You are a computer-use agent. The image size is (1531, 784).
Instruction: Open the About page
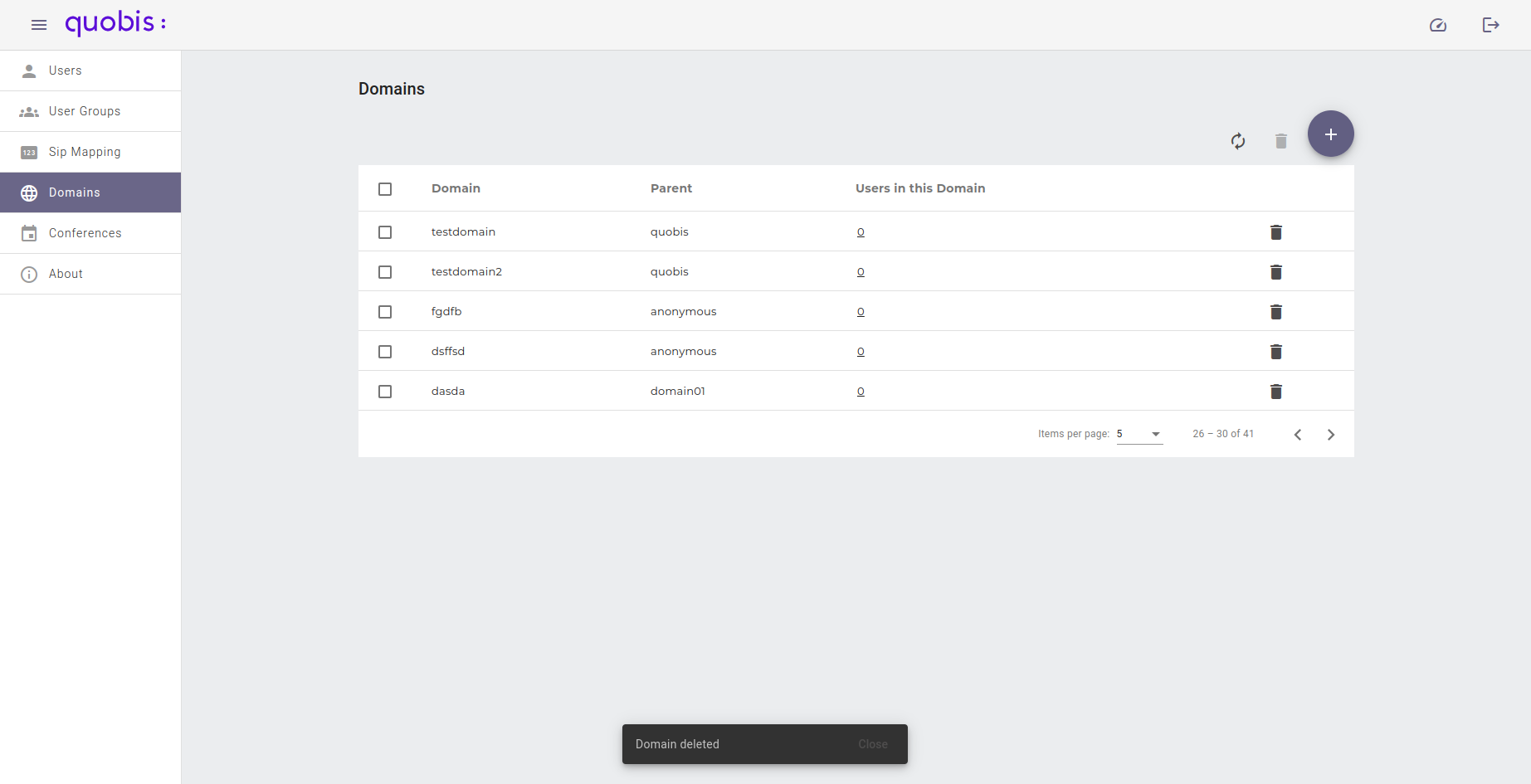point(90,274)
